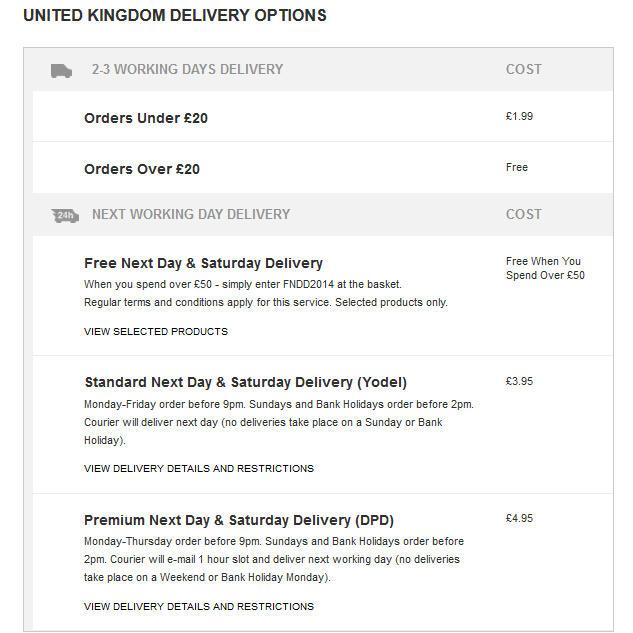Open Yodel delivery details and restrictions link
633x633 pixels.
pos(199,469)
